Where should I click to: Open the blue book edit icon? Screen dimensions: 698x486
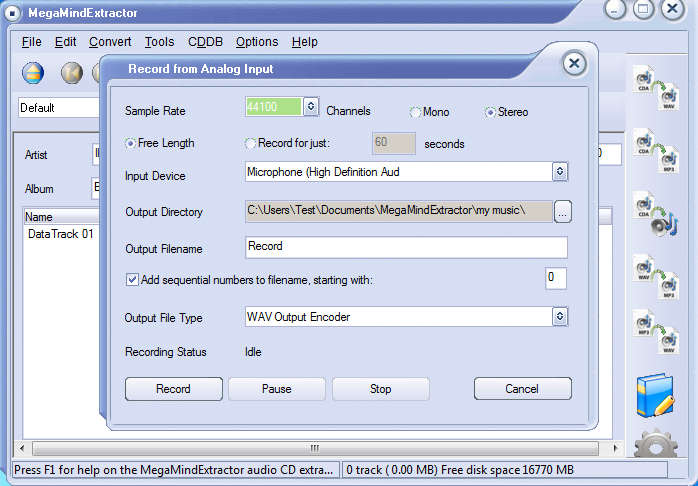pyautogui.click(x=655, y=395)
